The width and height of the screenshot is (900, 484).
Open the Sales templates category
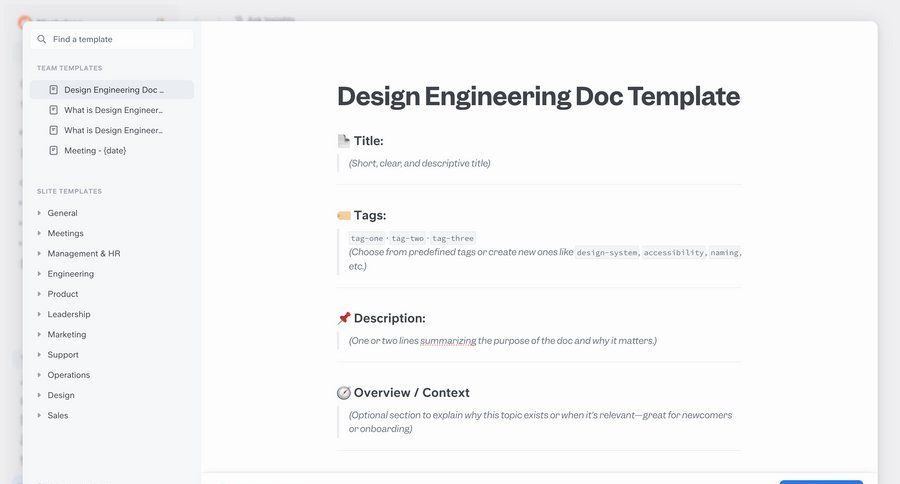58,416
